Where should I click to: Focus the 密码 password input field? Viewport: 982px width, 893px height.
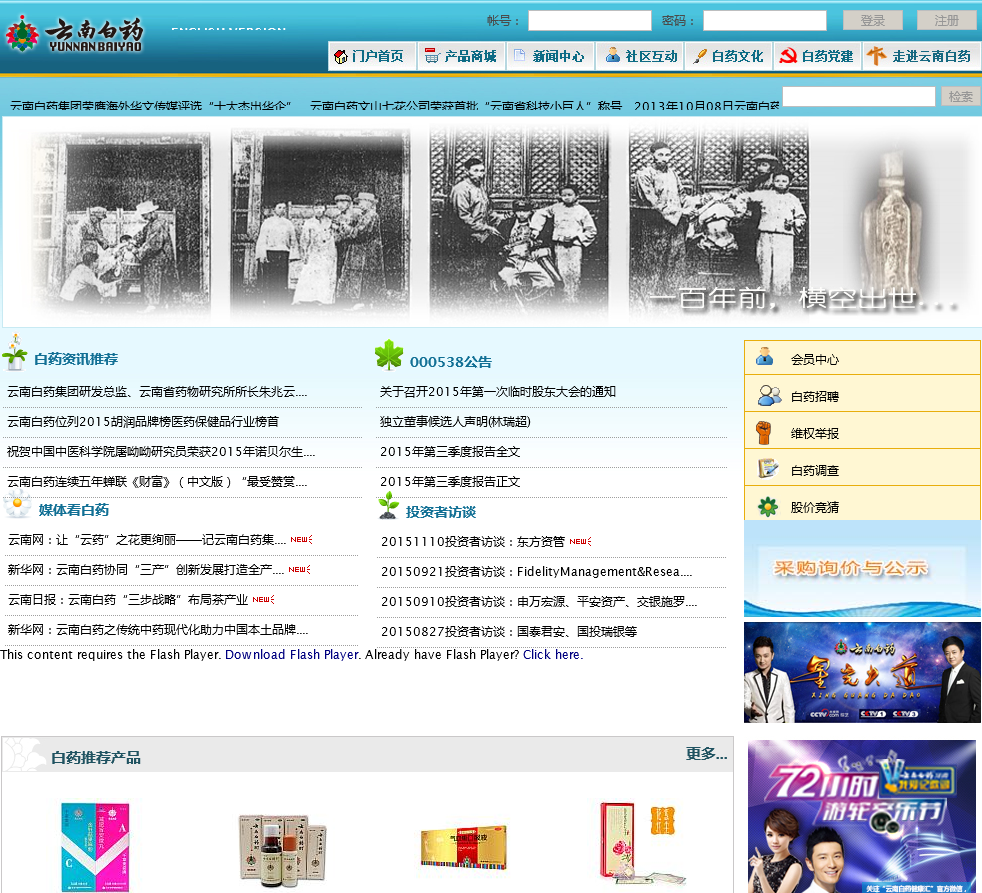click(765, 21)
